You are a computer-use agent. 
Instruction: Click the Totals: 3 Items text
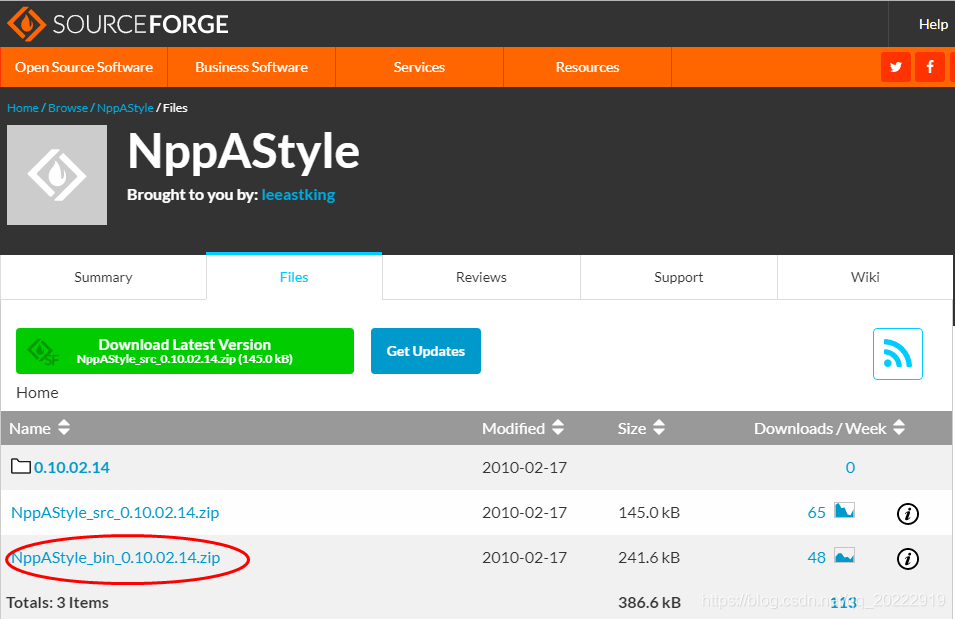click(57, 603)
